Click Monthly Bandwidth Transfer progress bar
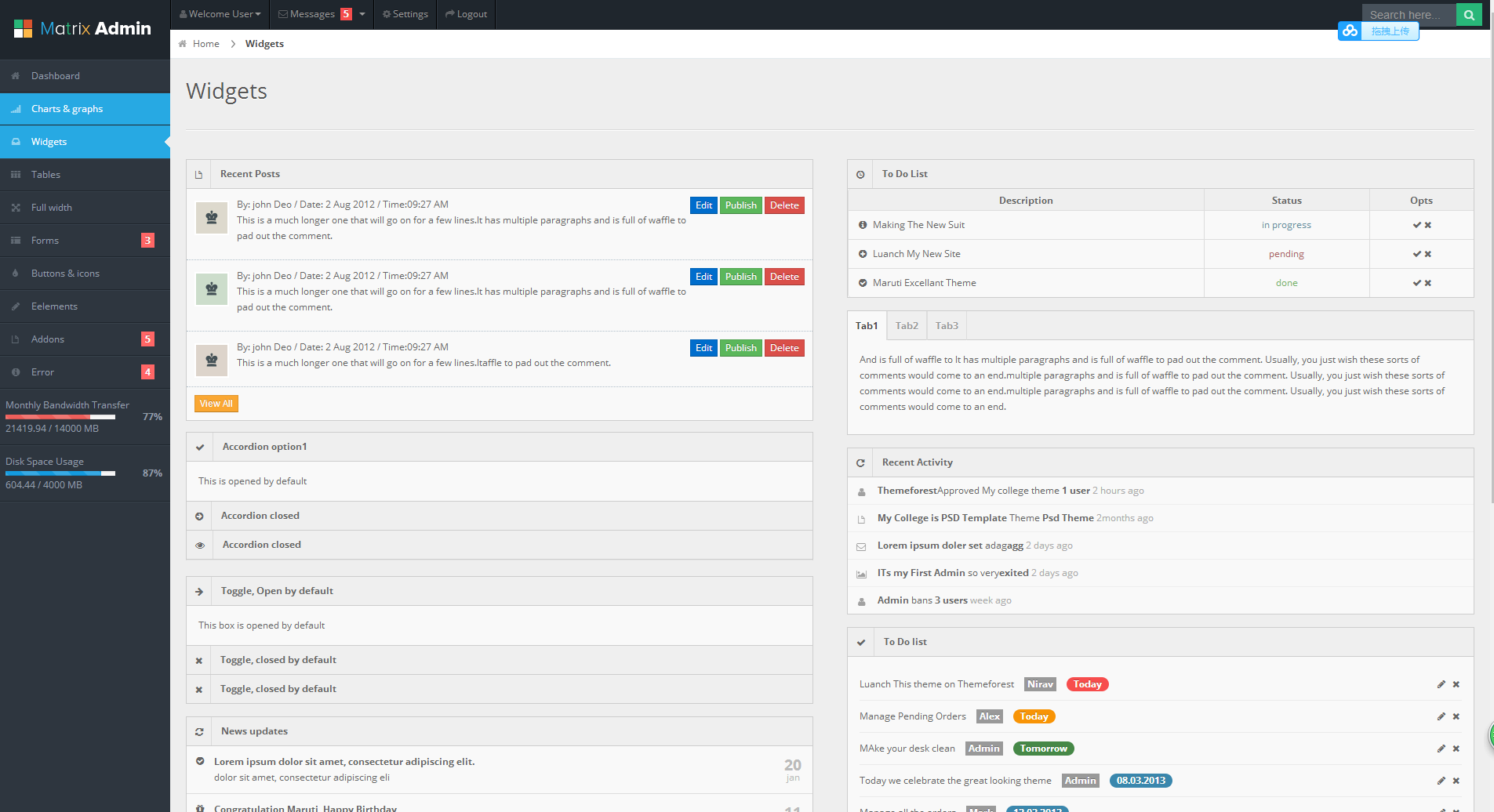The width and height of the screenshot is (1494, 812). 60,417
